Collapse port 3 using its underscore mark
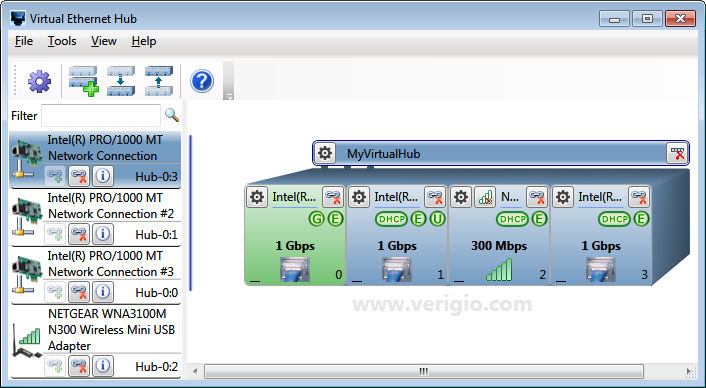The image size is (706, 388). click(561, 280)
